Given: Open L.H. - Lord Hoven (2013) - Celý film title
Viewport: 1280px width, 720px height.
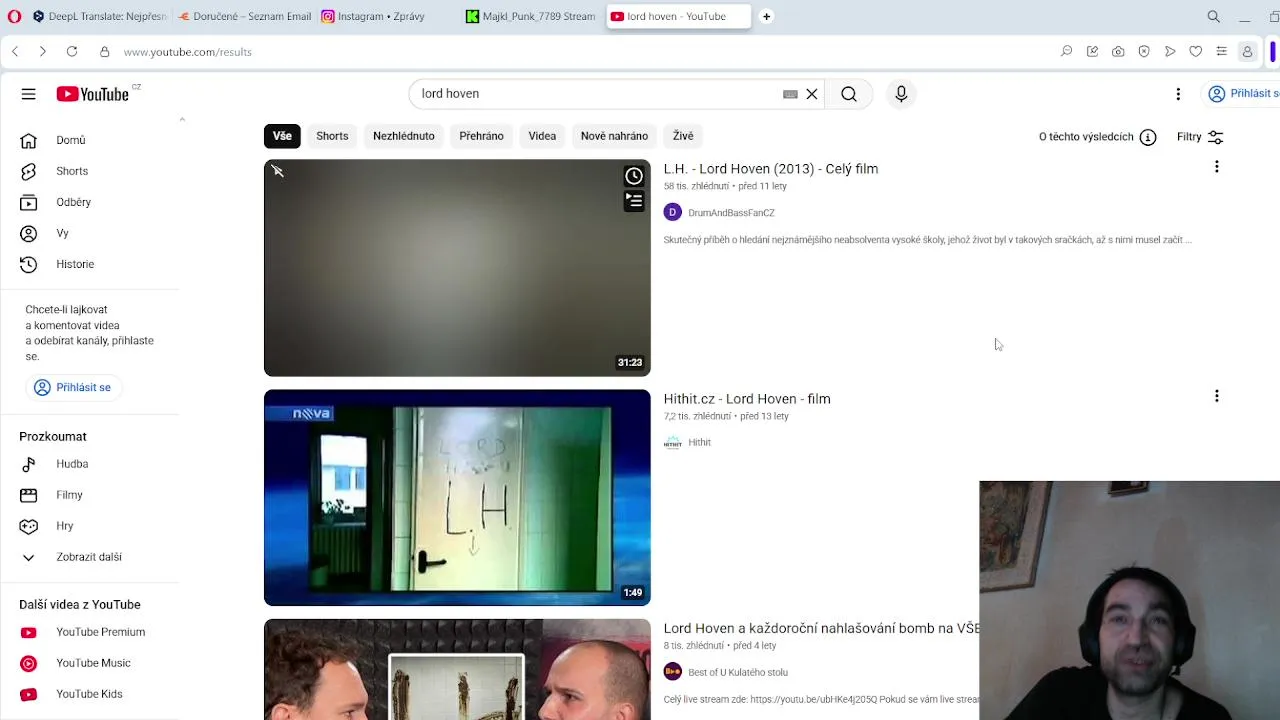Looking at the screenshot, I should coord(771,169).
